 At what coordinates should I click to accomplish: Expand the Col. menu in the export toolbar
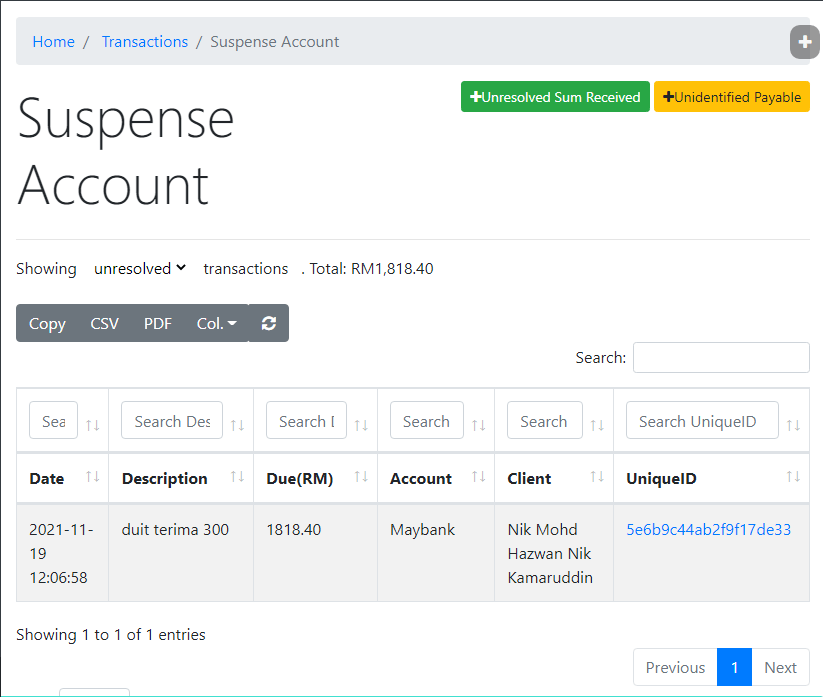click(216, 323)
